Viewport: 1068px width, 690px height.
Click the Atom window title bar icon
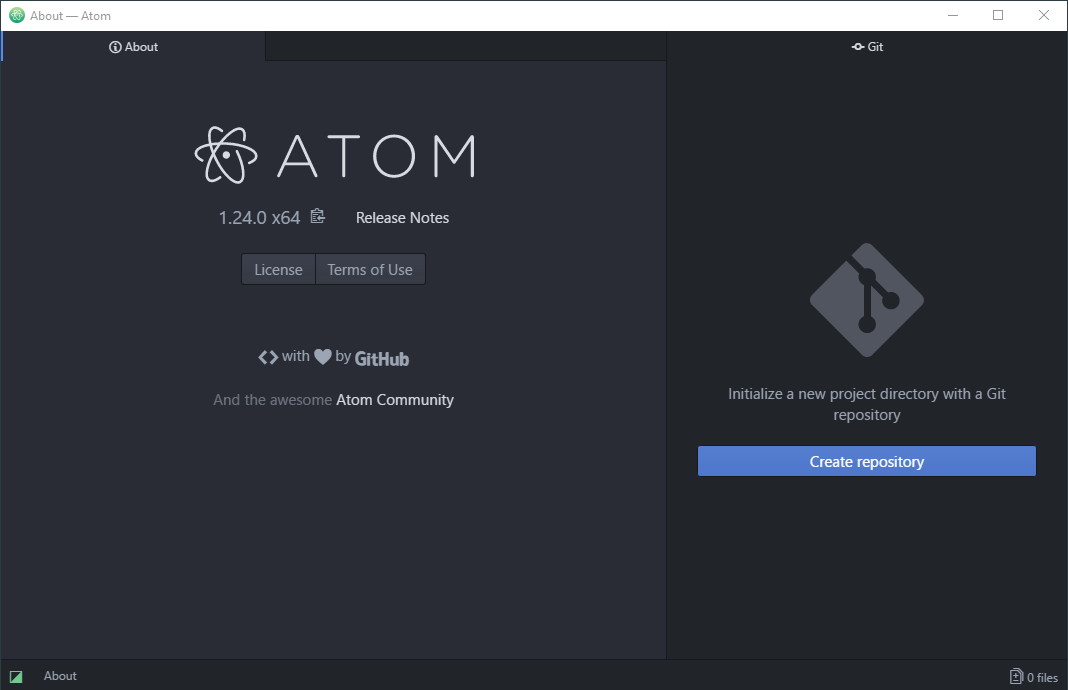point(17,15)
